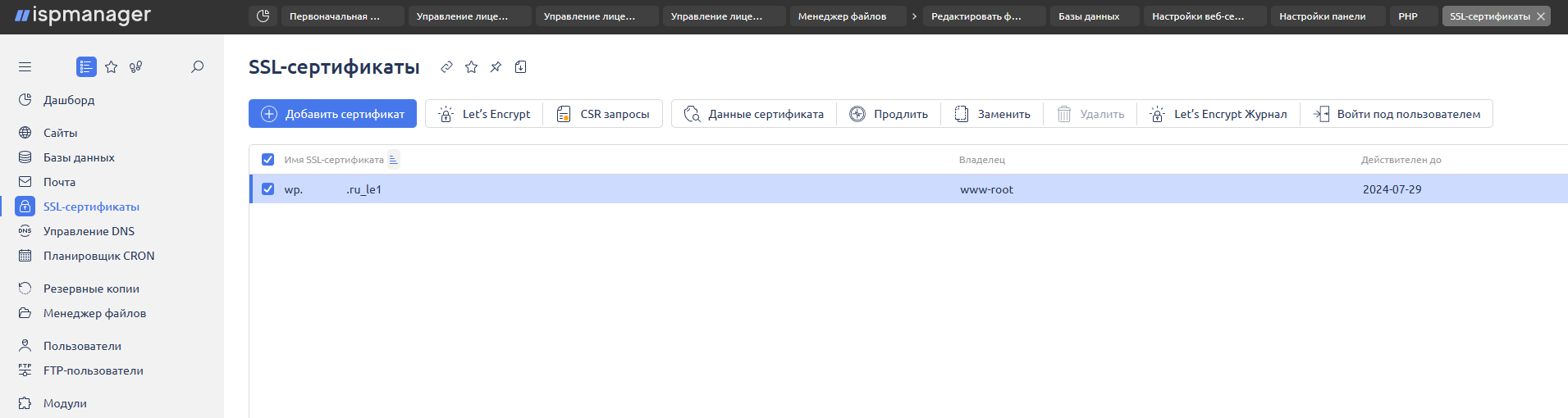Select SSL-сертификаты in the sidebar
This screenshot has width=1568, height=418.
(91, 207)
